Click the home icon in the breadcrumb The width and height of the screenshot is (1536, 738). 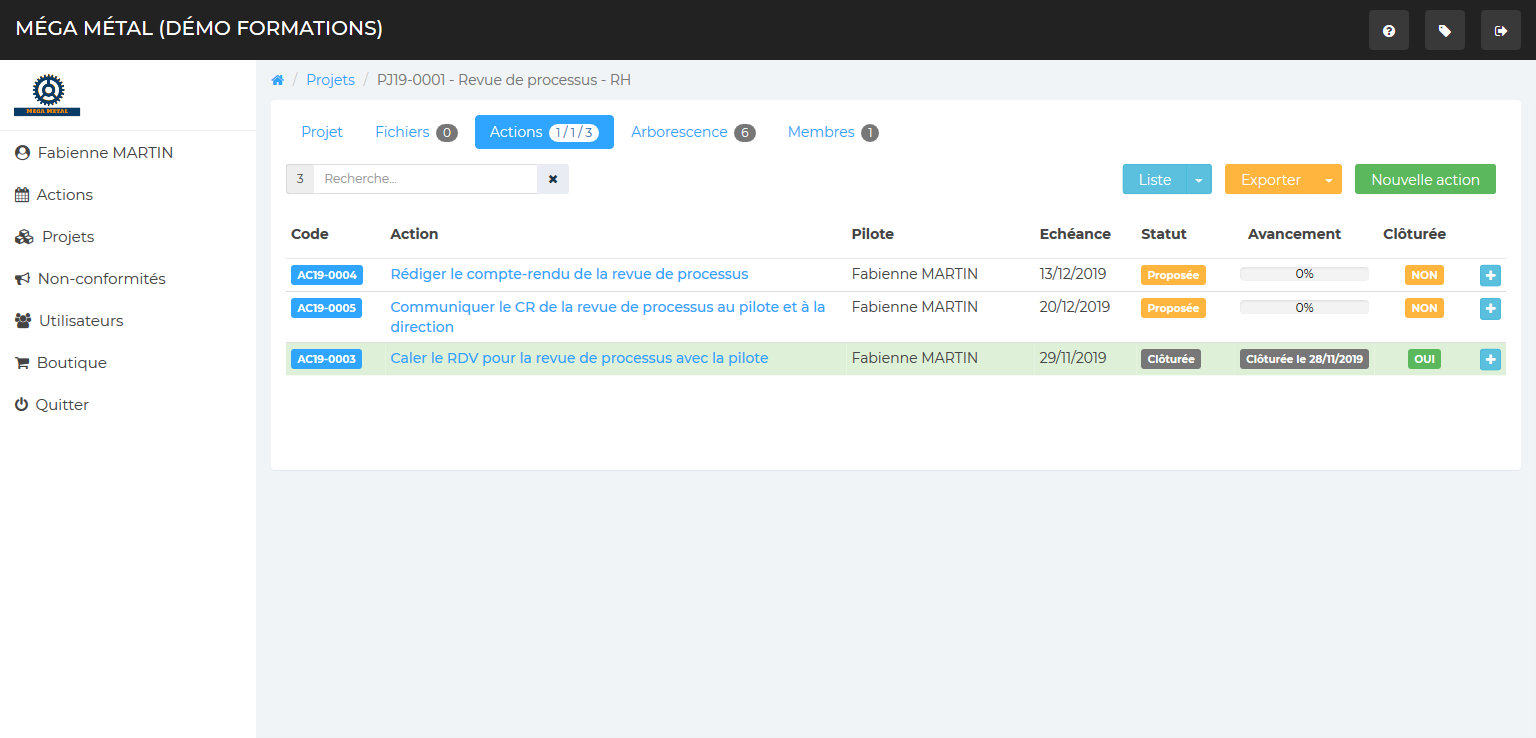[278, 80]
